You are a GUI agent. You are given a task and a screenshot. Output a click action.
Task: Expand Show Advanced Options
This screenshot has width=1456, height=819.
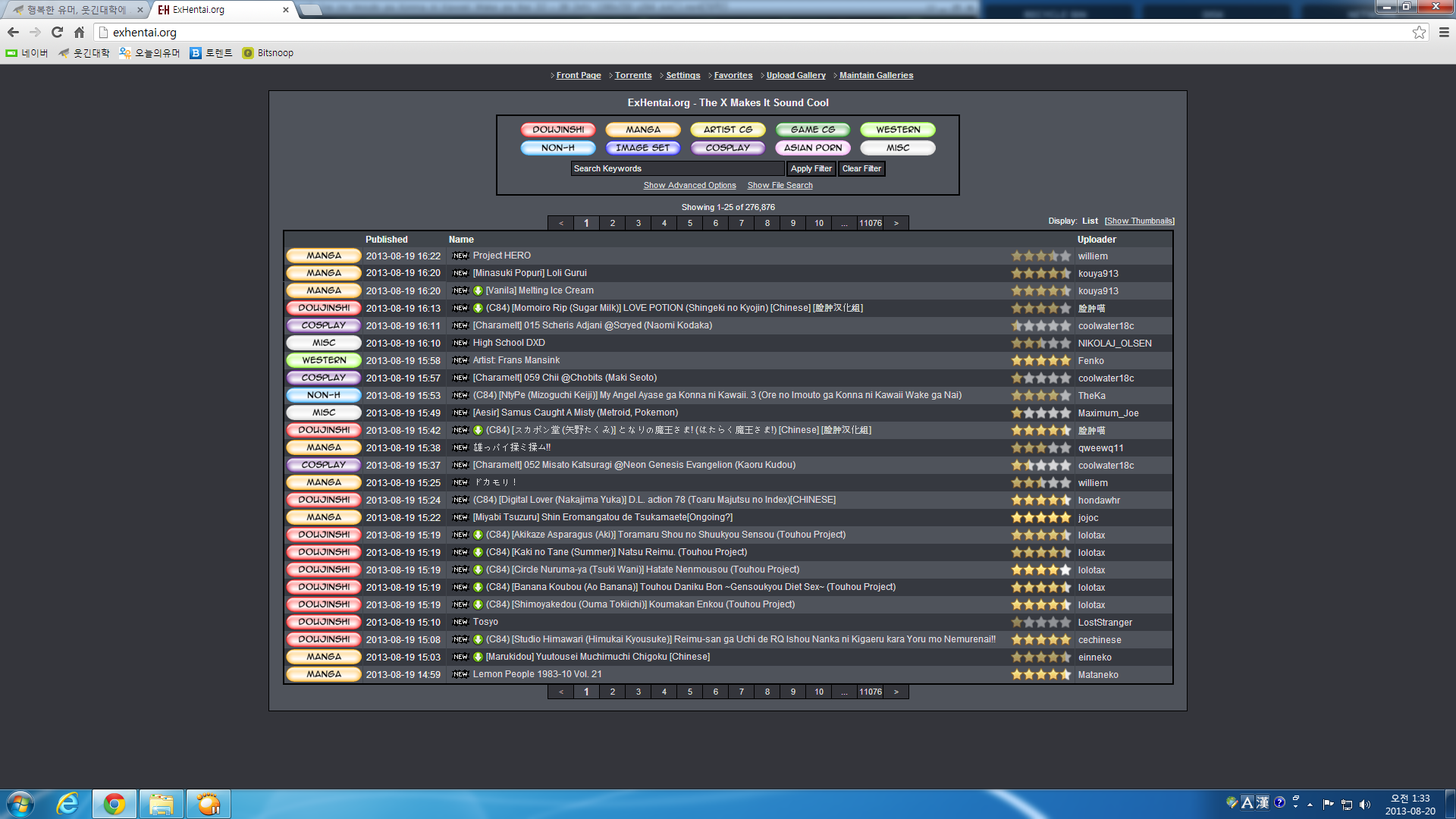pyautogui.click(x=689, y=185)
